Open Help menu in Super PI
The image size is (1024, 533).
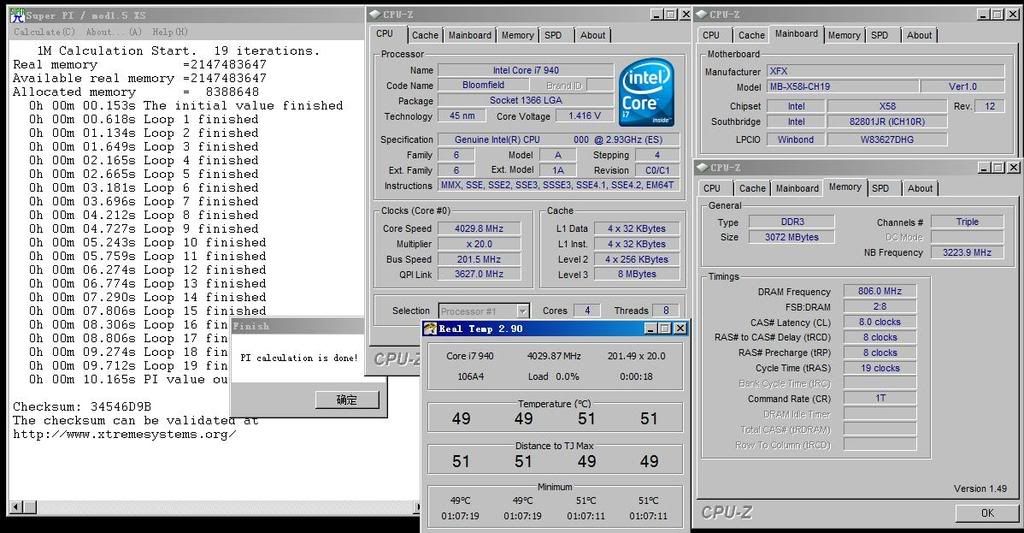tap(170, 31)
